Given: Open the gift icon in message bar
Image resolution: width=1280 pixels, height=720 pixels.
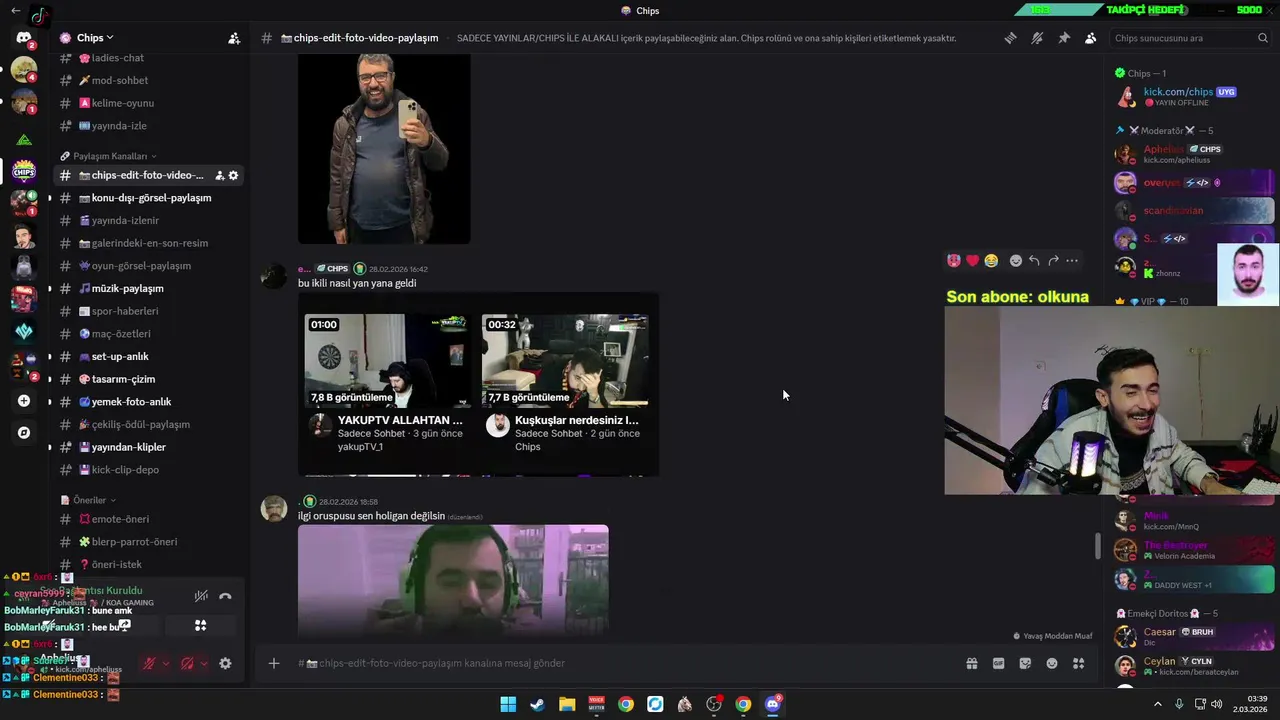Looking at the screenshot, I should point(972,663).
